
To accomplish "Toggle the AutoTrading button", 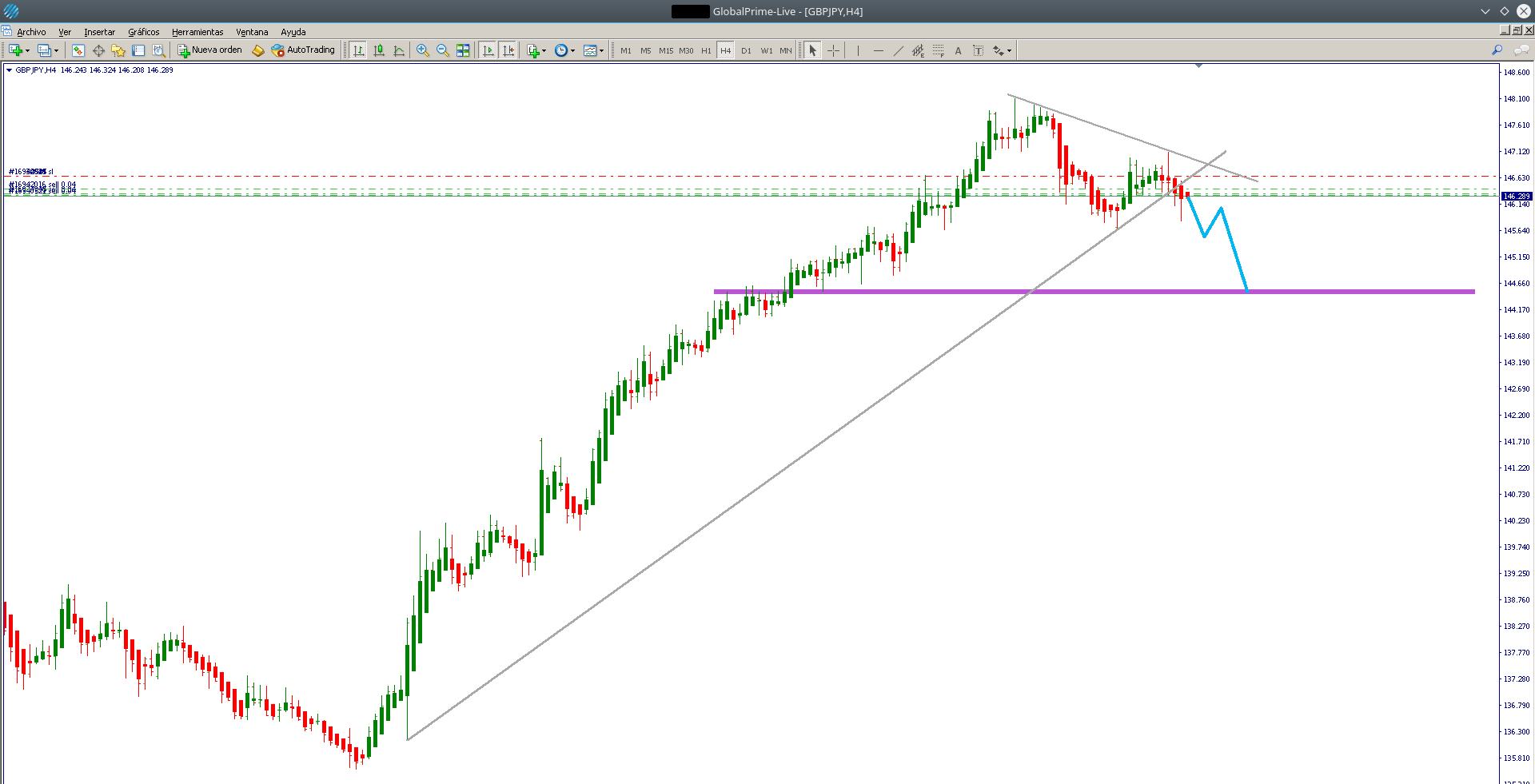I will 303,50.
